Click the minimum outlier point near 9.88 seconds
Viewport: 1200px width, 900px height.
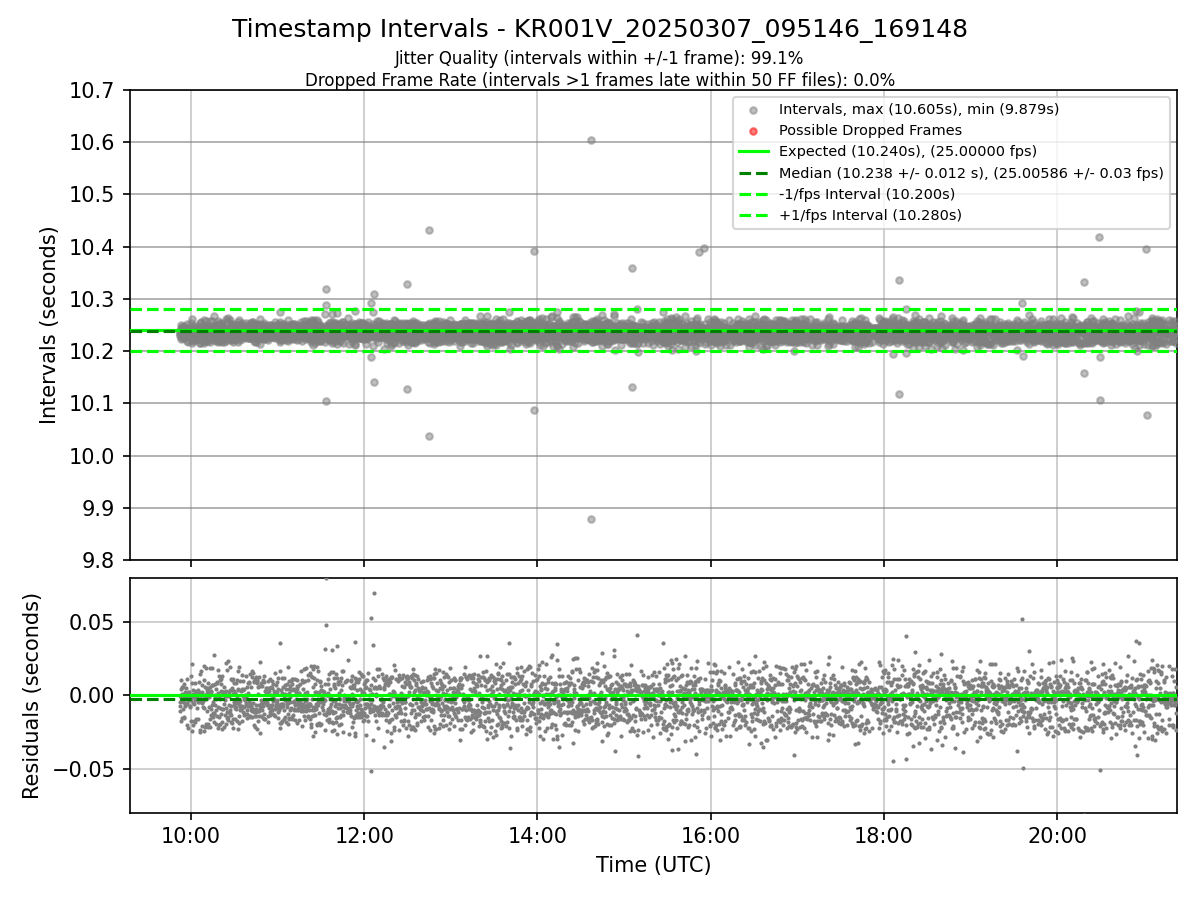[591, 519]
